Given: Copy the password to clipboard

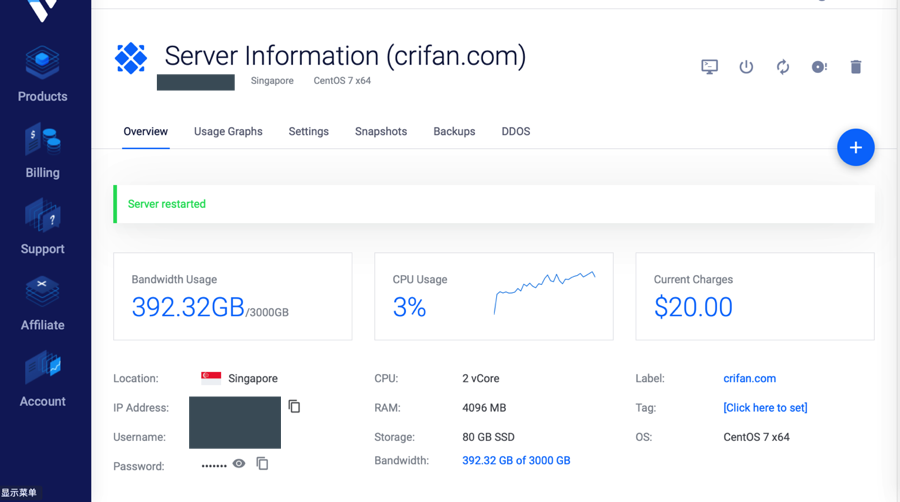Looking at the screenshot, I should coord(262,464).
